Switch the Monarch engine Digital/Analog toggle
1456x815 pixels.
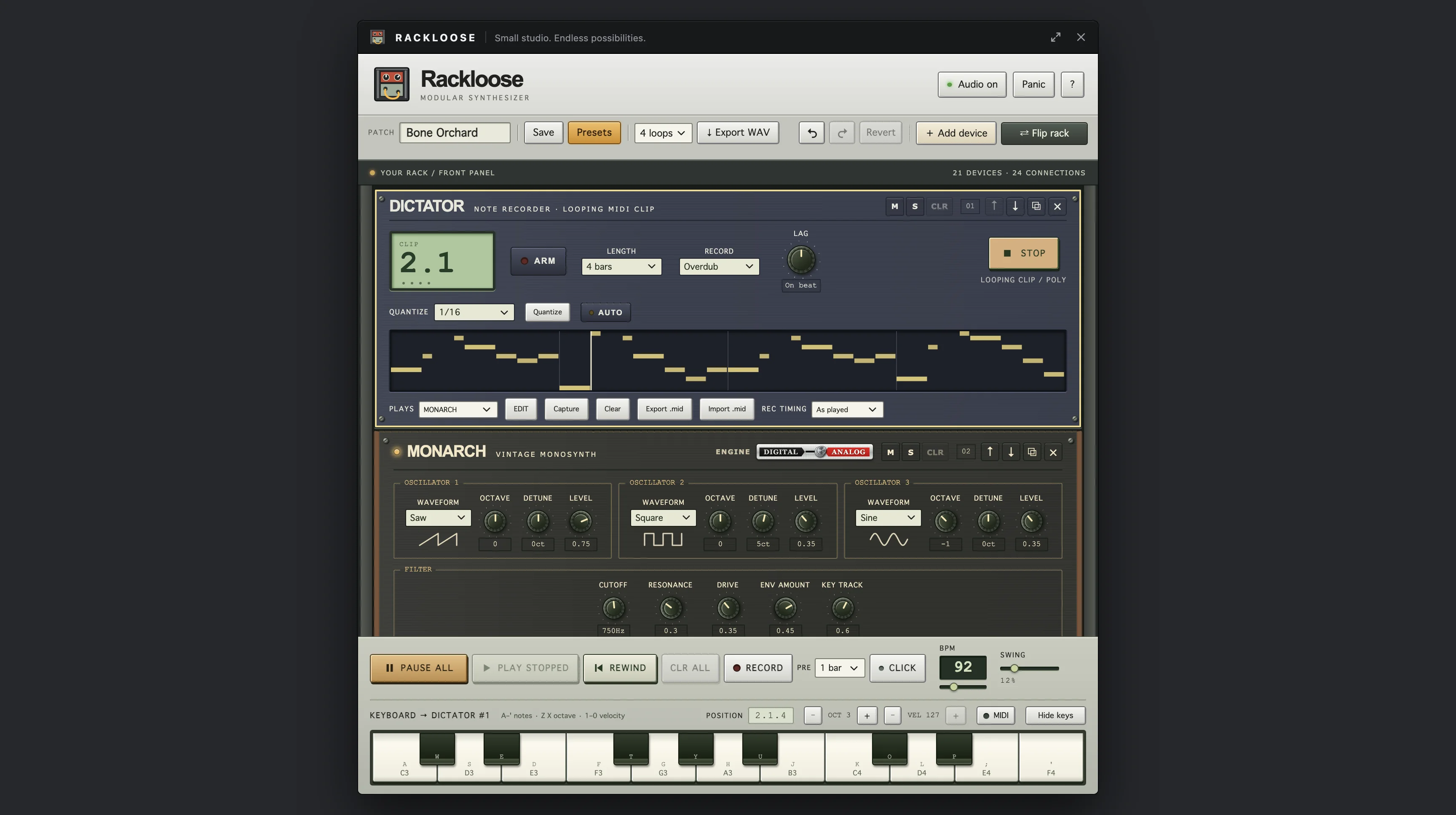[814, 452]
